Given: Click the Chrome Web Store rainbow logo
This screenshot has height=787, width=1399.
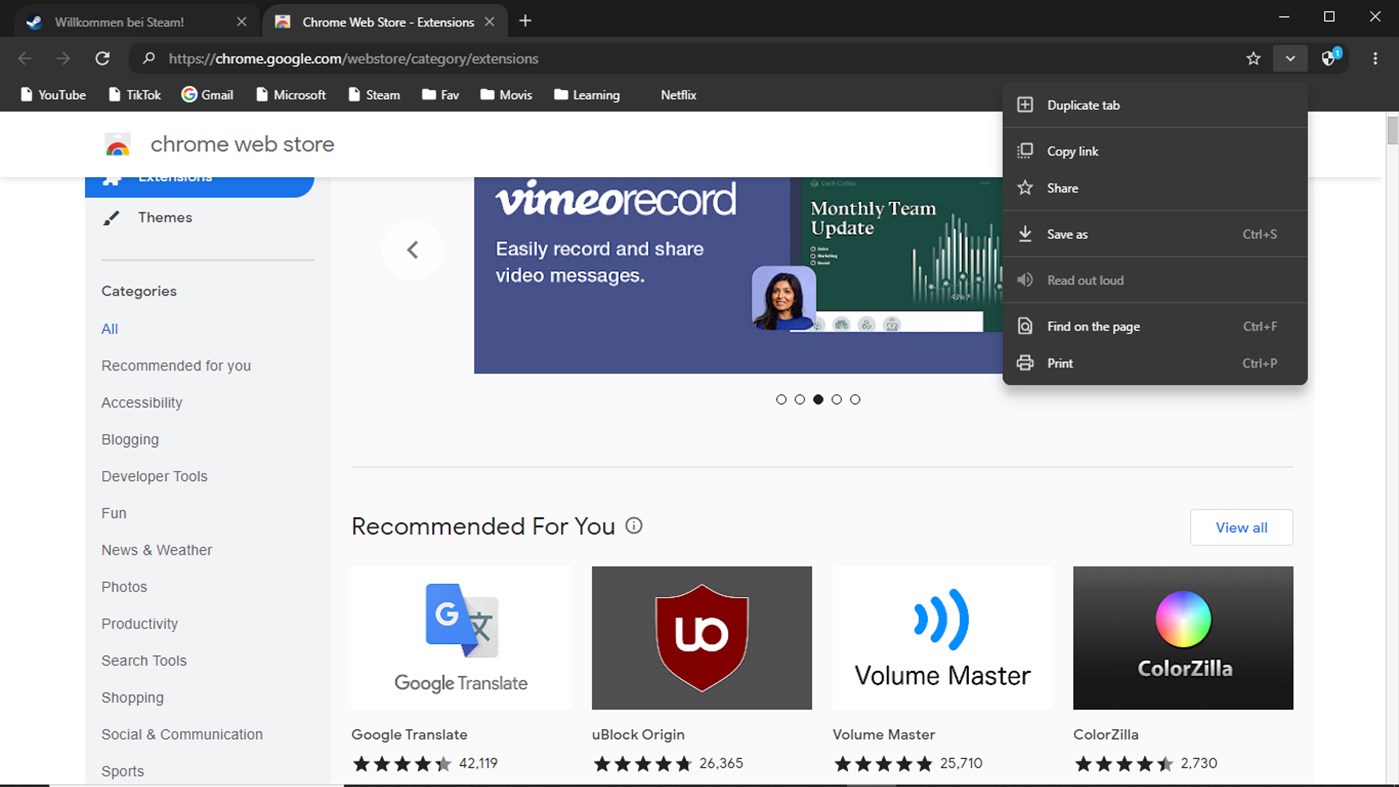Looking at the screenshot, I should pyautogui.click(x=117, y=143).
